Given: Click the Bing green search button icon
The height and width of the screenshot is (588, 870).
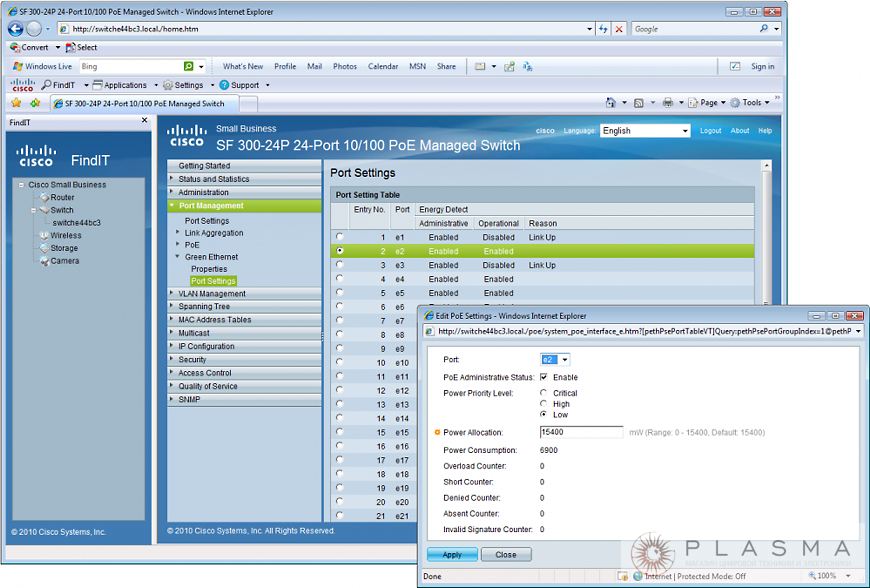Looking at the screenshot, I should [189, 66].
